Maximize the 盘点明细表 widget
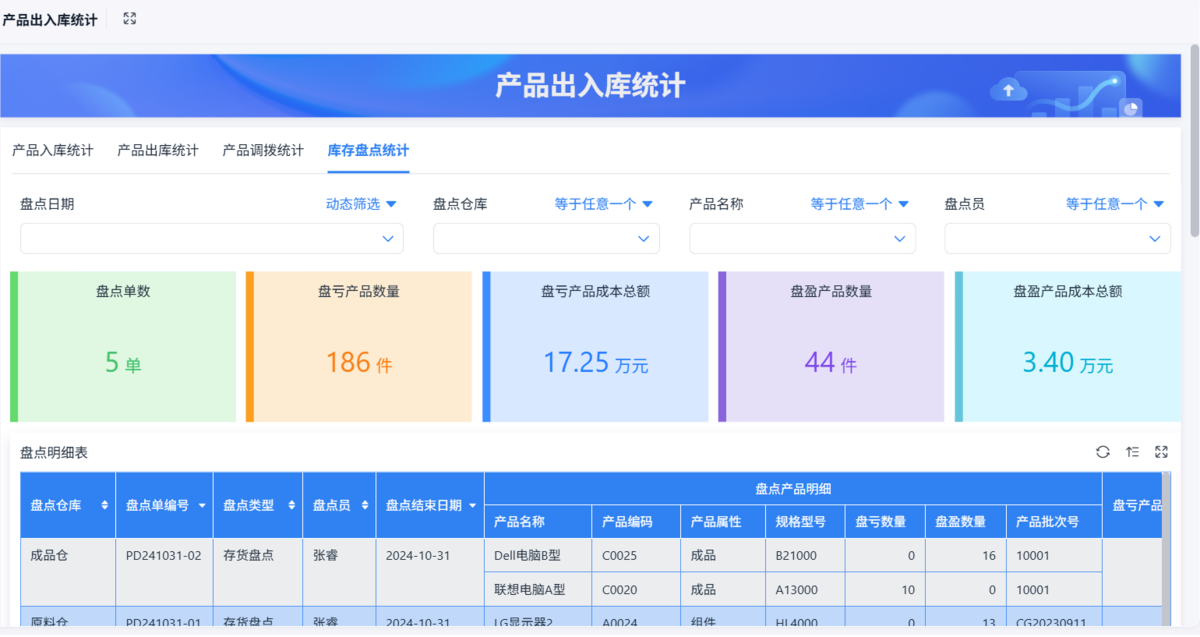The width and height of the screenshot is (1200, 637). click(x=1161, y=452)
